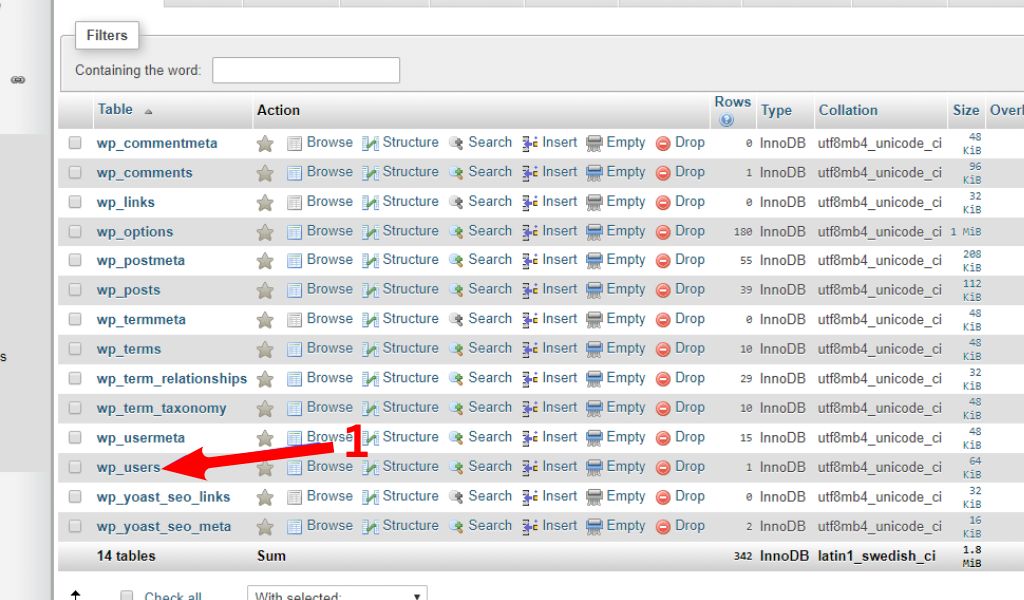Tick the wp_options checkbox
Screen dimensions: 1024x600
pyautogui.click(x=75, y=231)
